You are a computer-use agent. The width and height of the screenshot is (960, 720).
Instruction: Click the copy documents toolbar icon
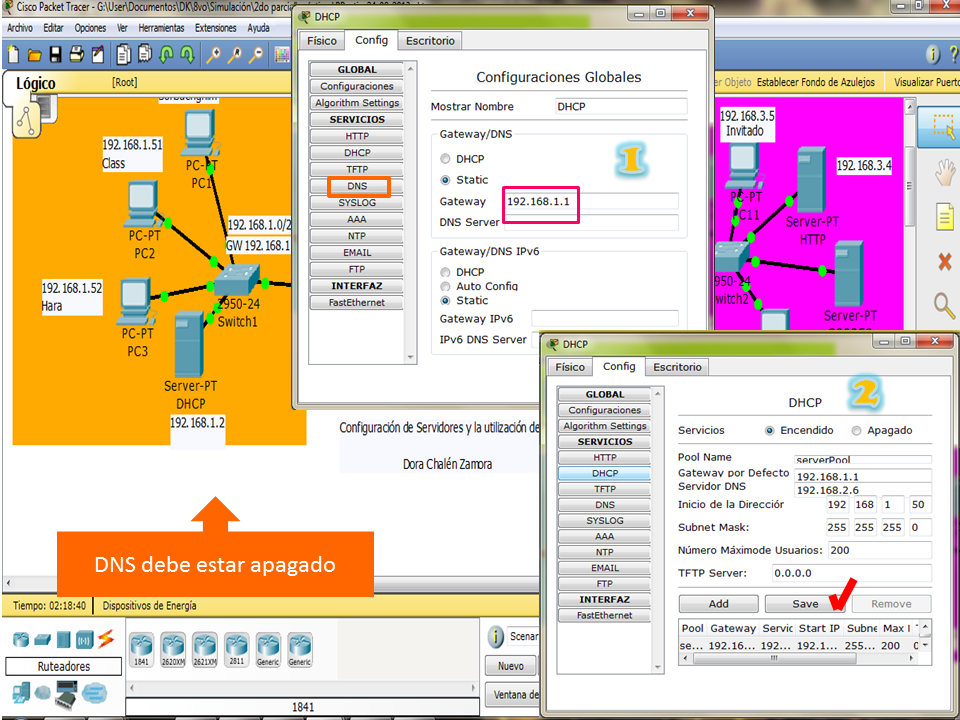(x=124, y=54)
